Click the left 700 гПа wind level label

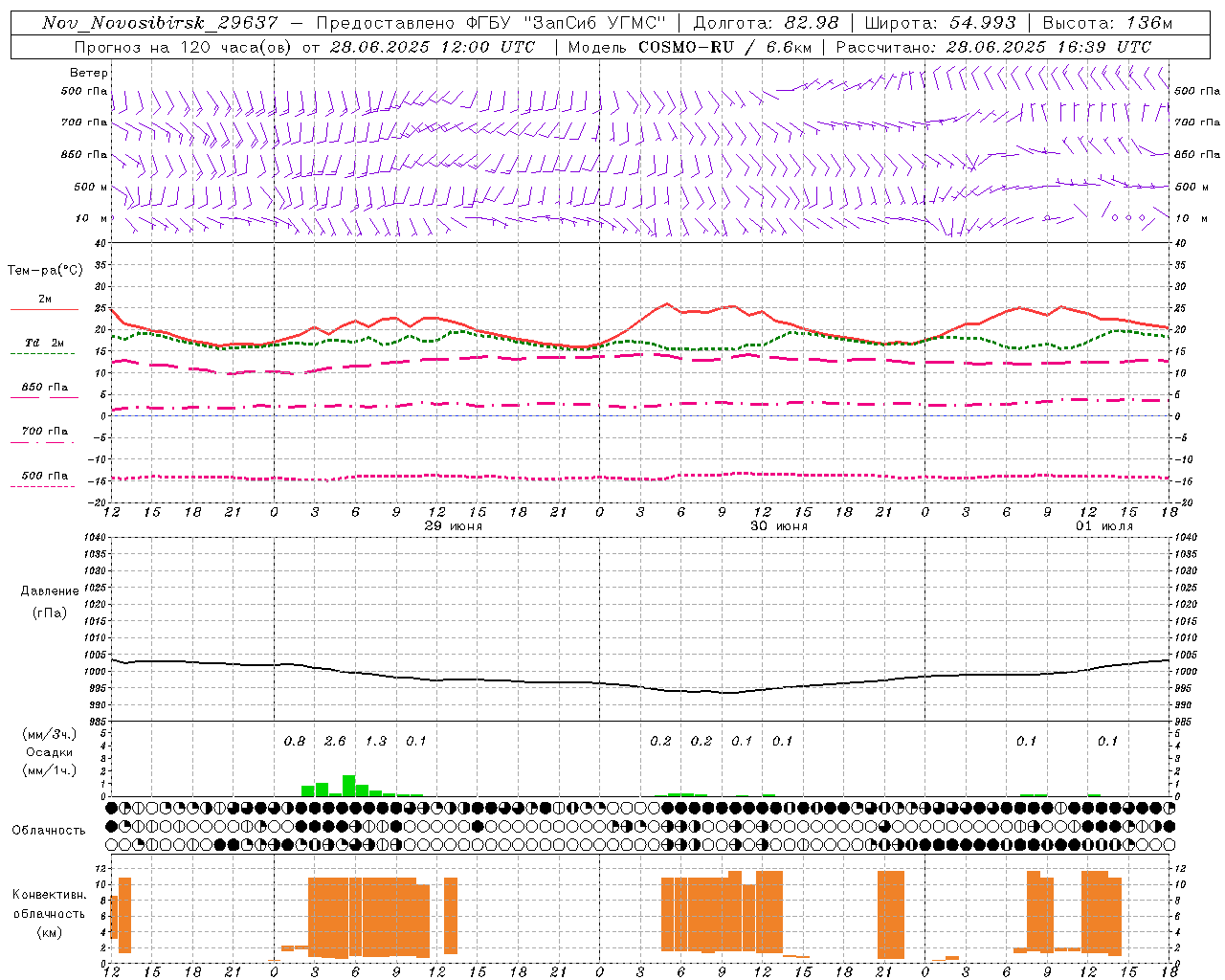tap(84, 122)
